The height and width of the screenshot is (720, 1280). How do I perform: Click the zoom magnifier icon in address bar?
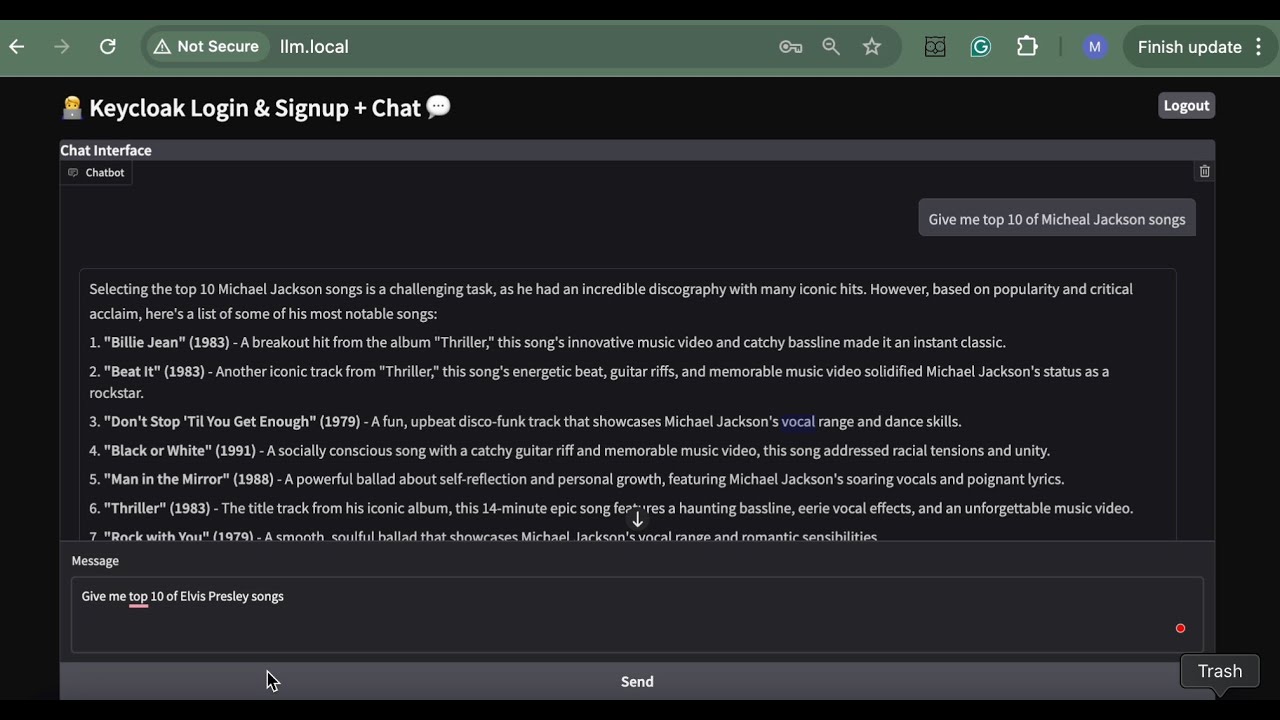pyautogui.click(x=831, y=47)
